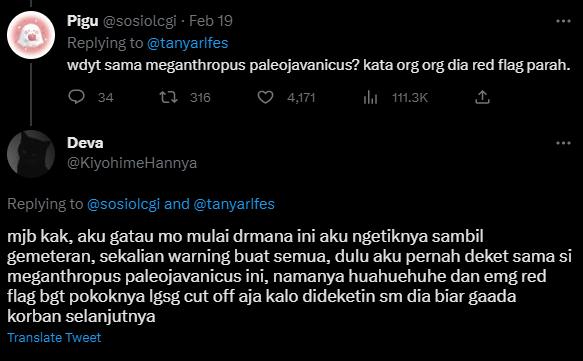Open Deva display name profile

click(x=85, y=143)
